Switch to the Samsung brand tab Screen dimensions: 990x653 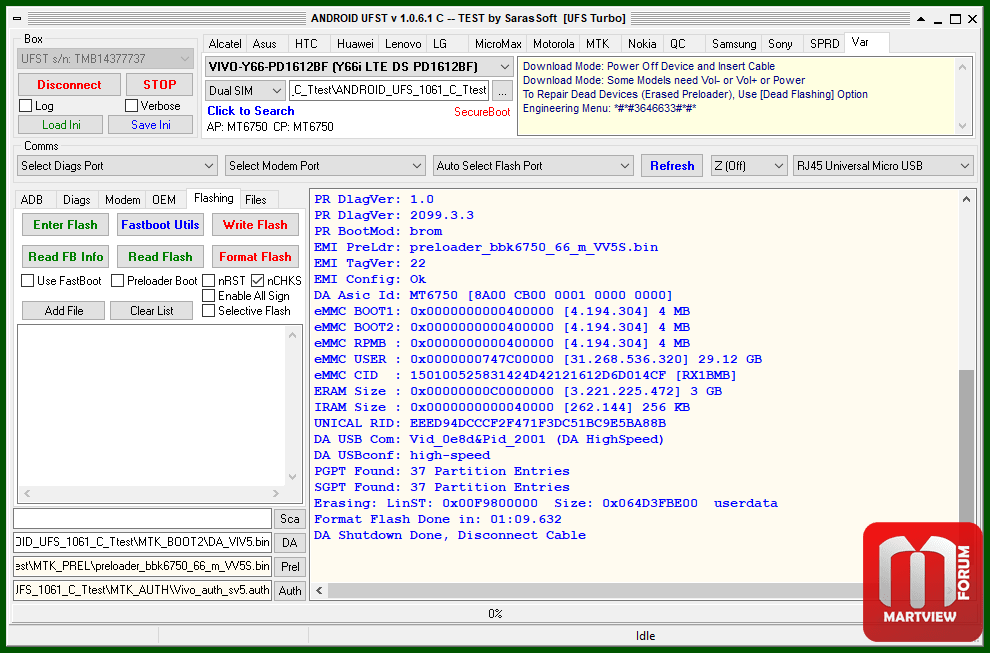[x=734, y=44]
